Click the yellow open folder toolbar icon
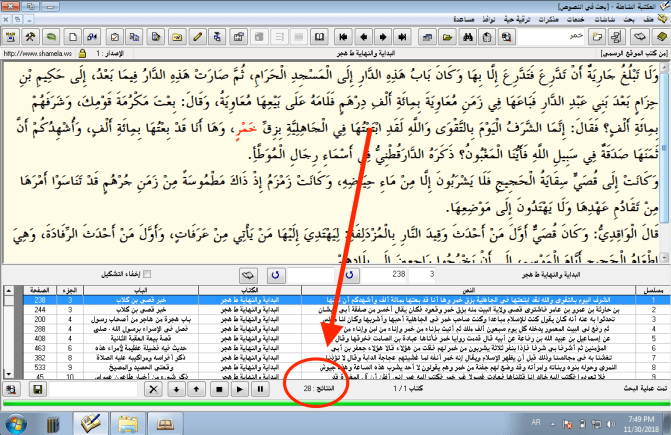 click(447, 37)
